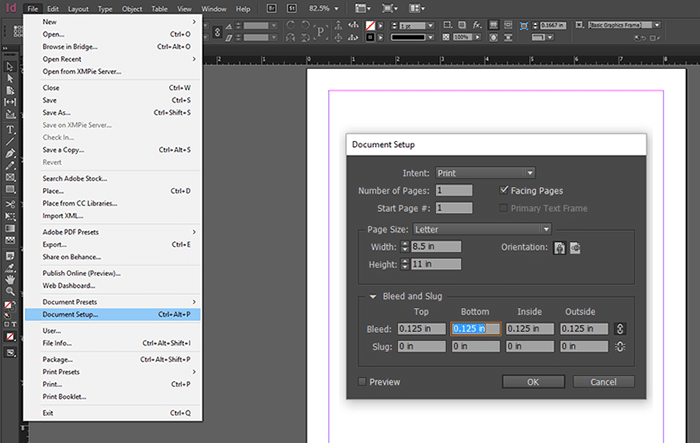The height and width of the screenshot is (443, 700).
Task: Select the Selection tool arrow
Action: tap(10, 67)
